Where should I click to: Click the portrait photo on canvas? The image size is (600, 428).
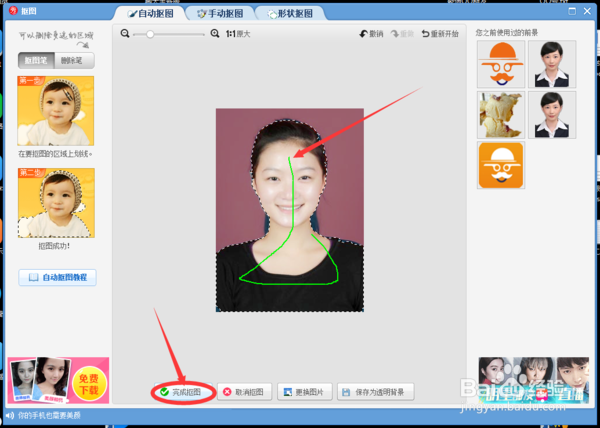[290, 210]
